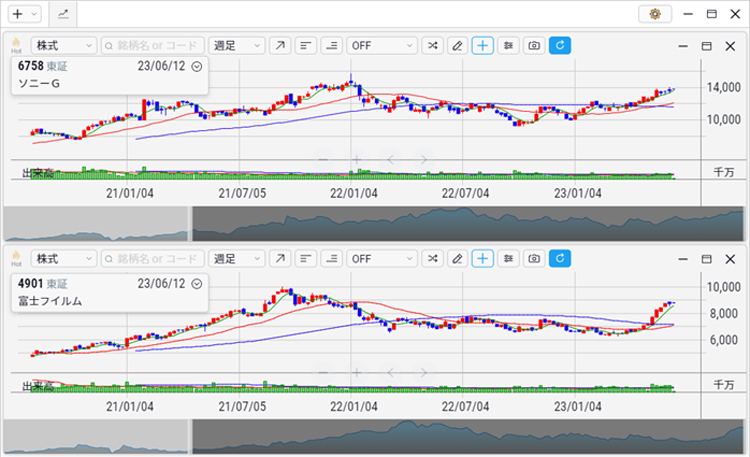Toggle the blue auto-refresh button in Sony chart
The width and height of the screenshot is (750, 457).
(x=560, y=46)
